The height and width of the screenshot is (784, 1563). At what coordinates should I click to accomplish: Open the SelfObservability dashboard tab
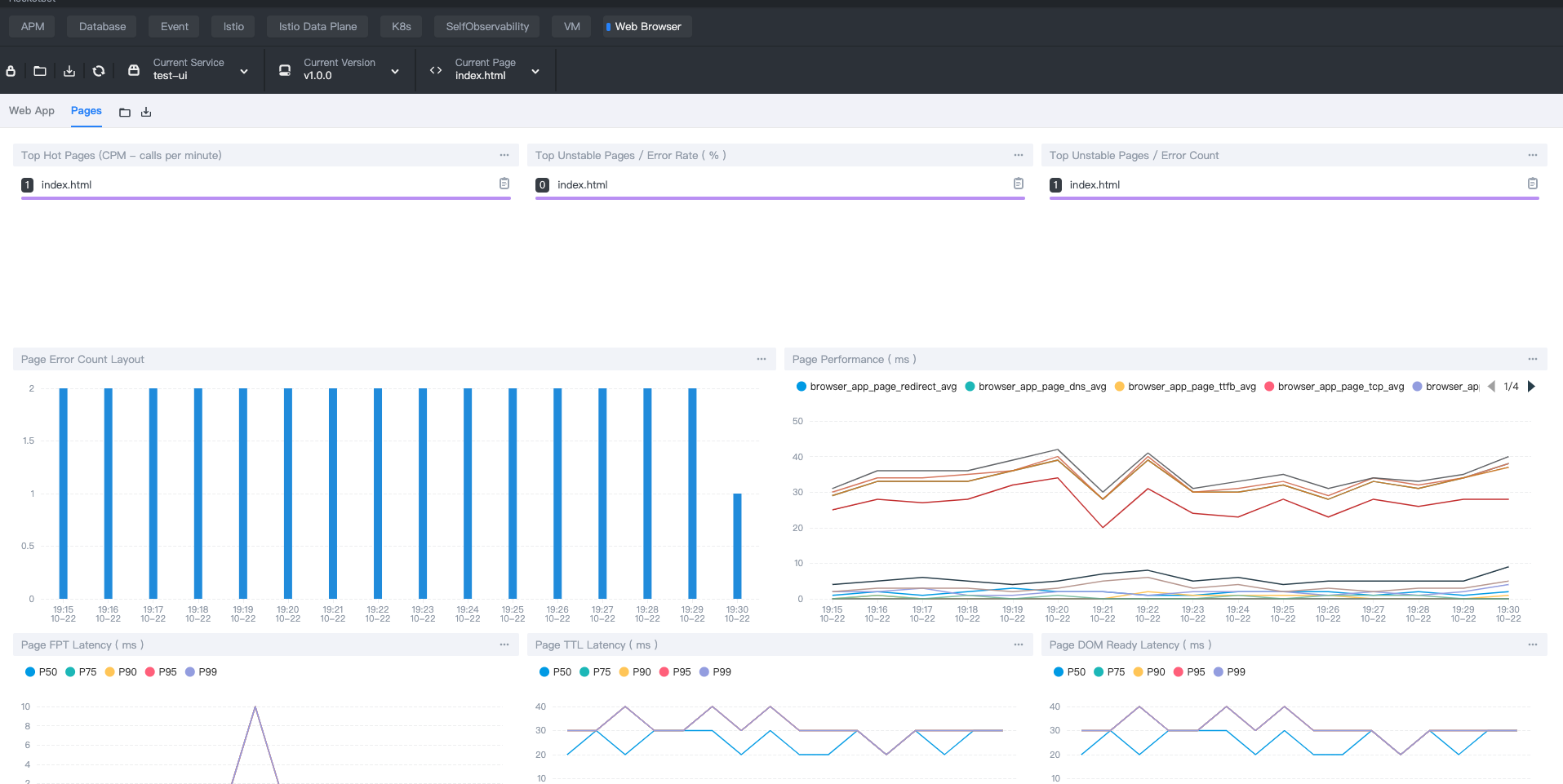point(487,27)
